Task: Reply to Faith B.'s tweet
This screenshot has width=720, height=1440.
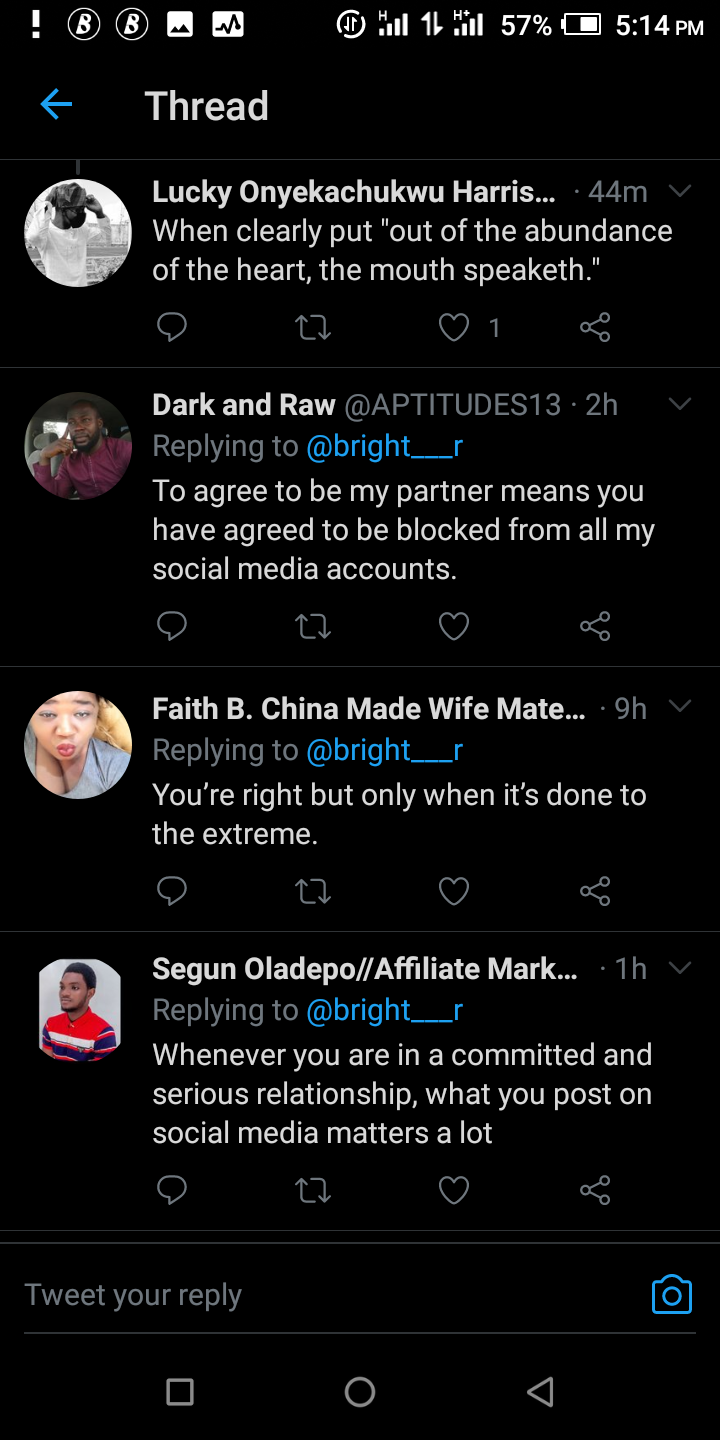Action: tap(172, 890)
